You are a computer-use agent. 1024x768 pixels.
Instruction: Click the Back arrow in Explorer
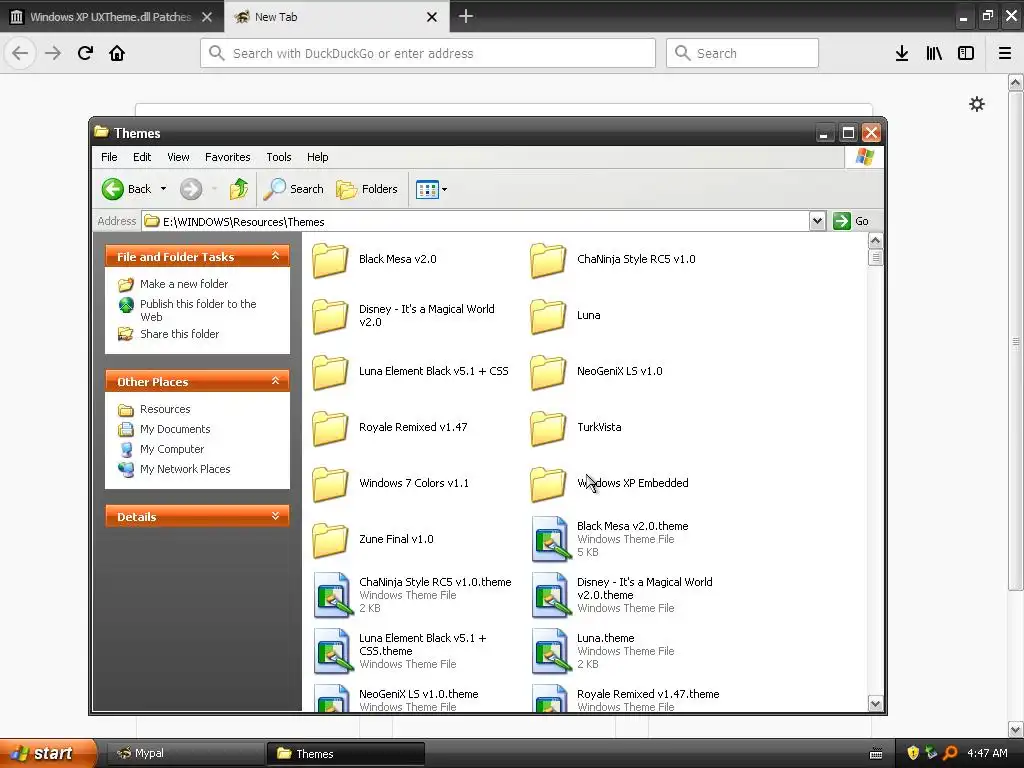pos(112,189)
